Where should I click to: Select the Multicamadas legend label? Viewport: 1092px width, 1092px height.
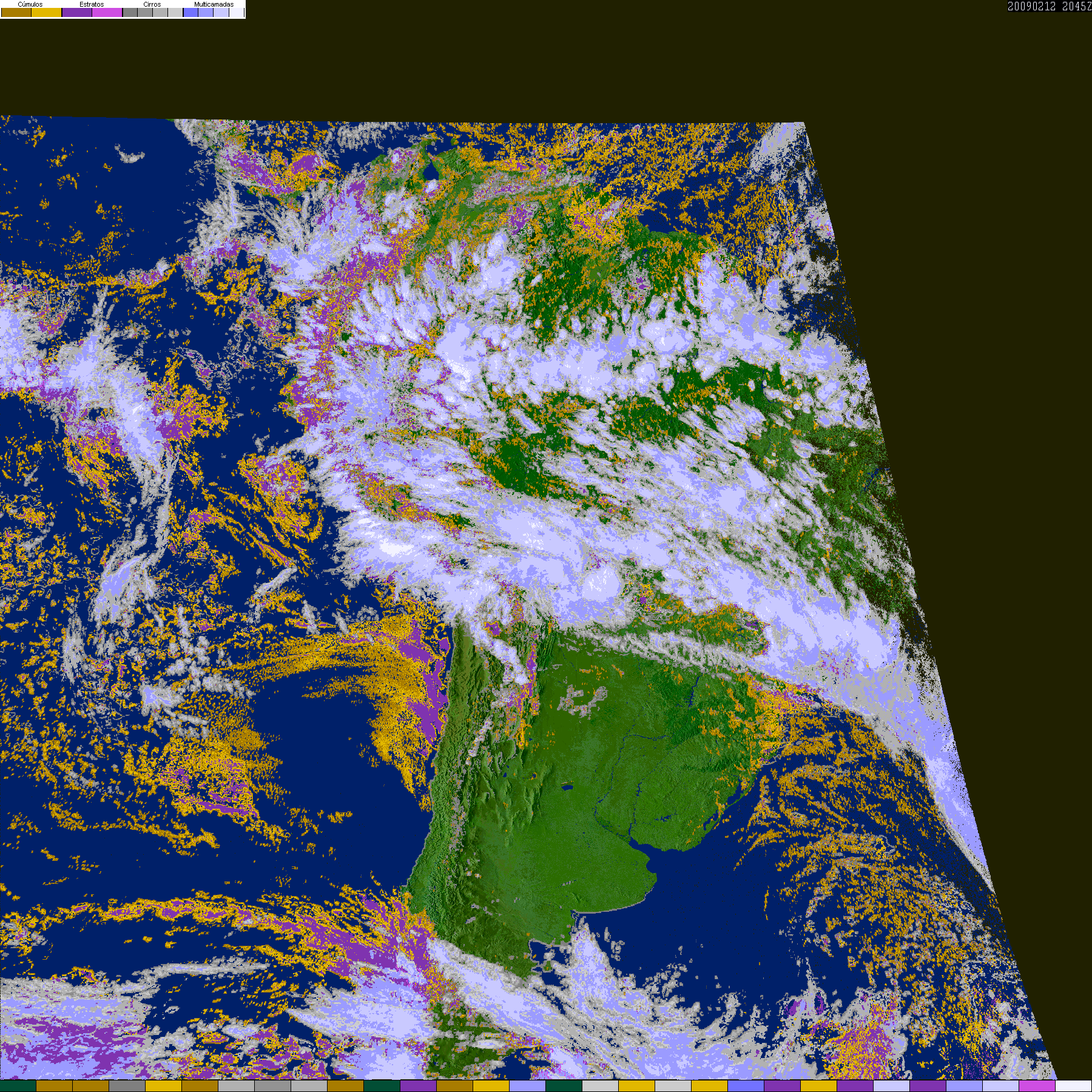click(214, 4)
